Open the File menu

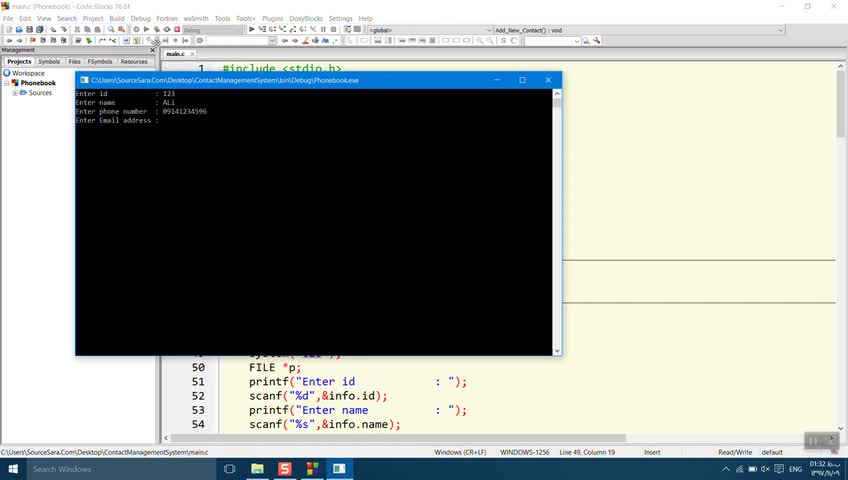coord(8,18)
